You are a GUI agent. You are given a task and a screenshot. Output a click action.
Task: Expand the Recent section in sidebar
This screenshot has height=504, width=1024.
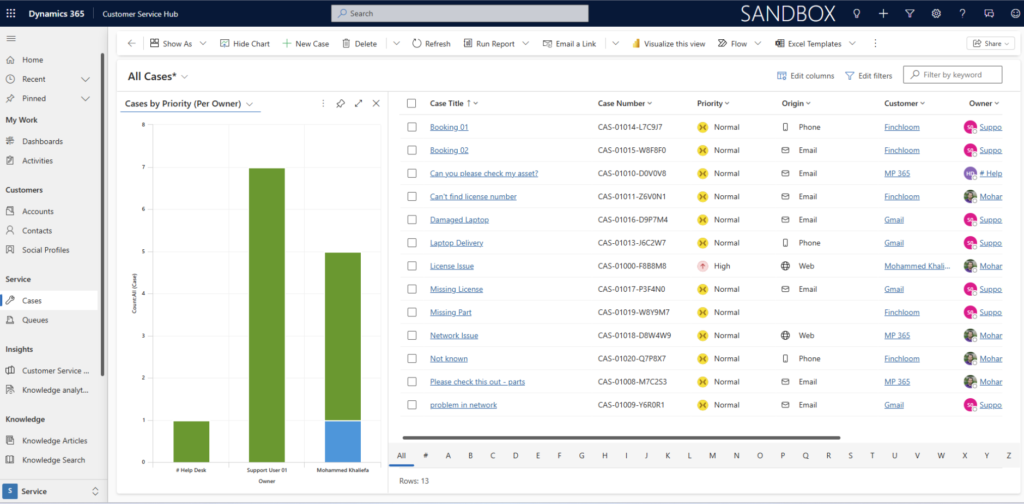(x=85, y=79)
